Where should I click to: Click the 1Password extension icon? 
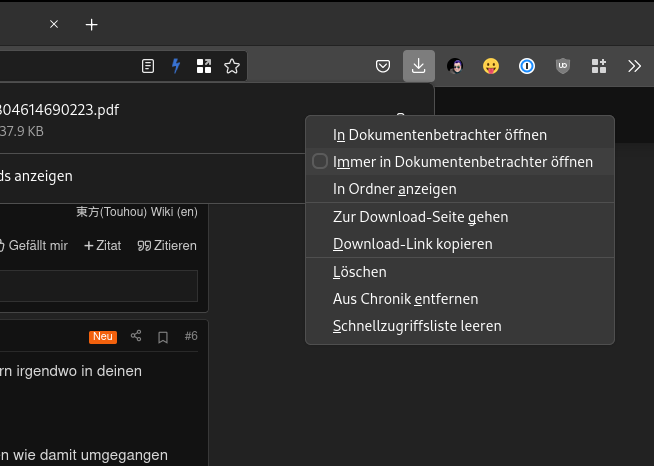click(x=527, y=66)
